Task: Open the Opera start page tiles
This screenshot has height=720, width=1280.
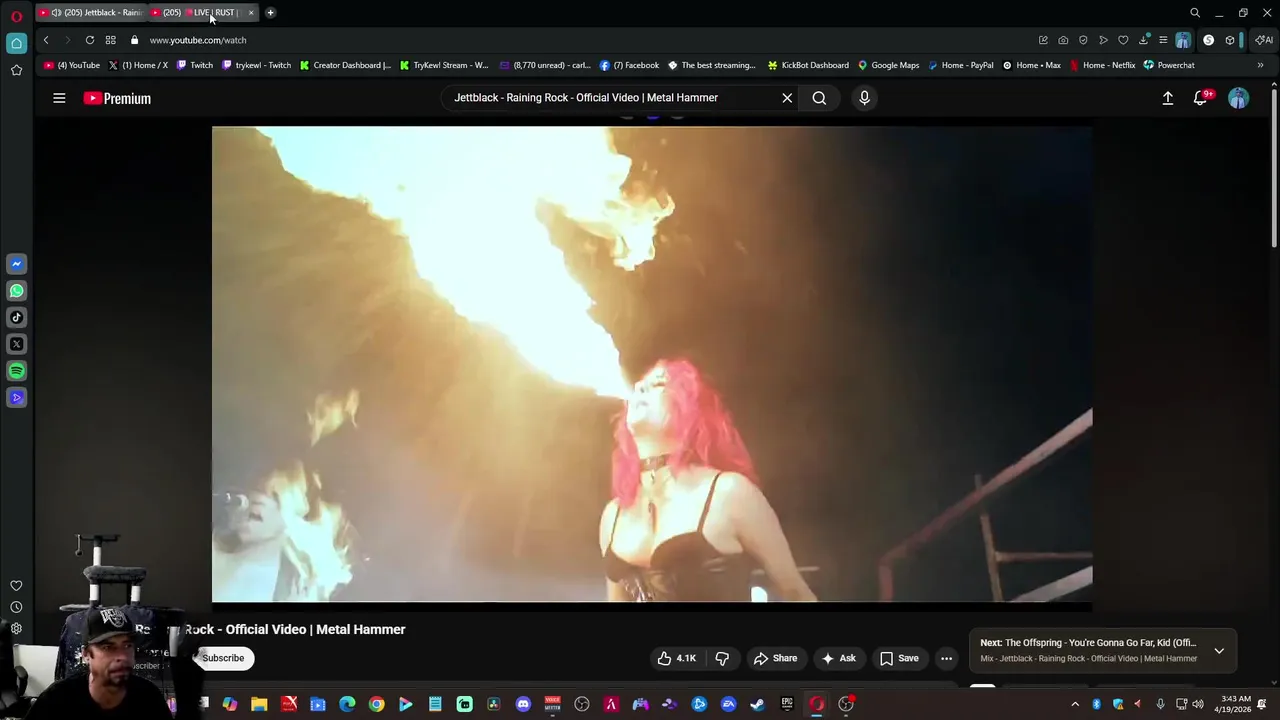Action: point(110,40)
